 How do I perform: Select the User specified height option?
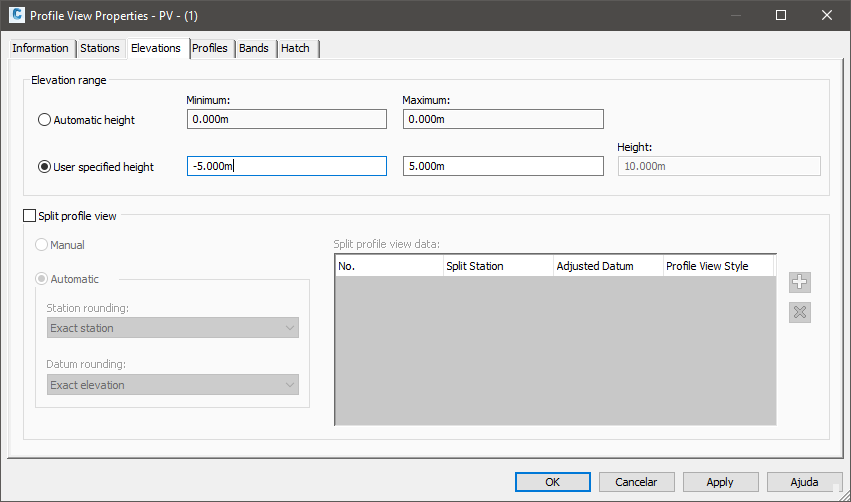pyautogui.click(x=44, y=167)
